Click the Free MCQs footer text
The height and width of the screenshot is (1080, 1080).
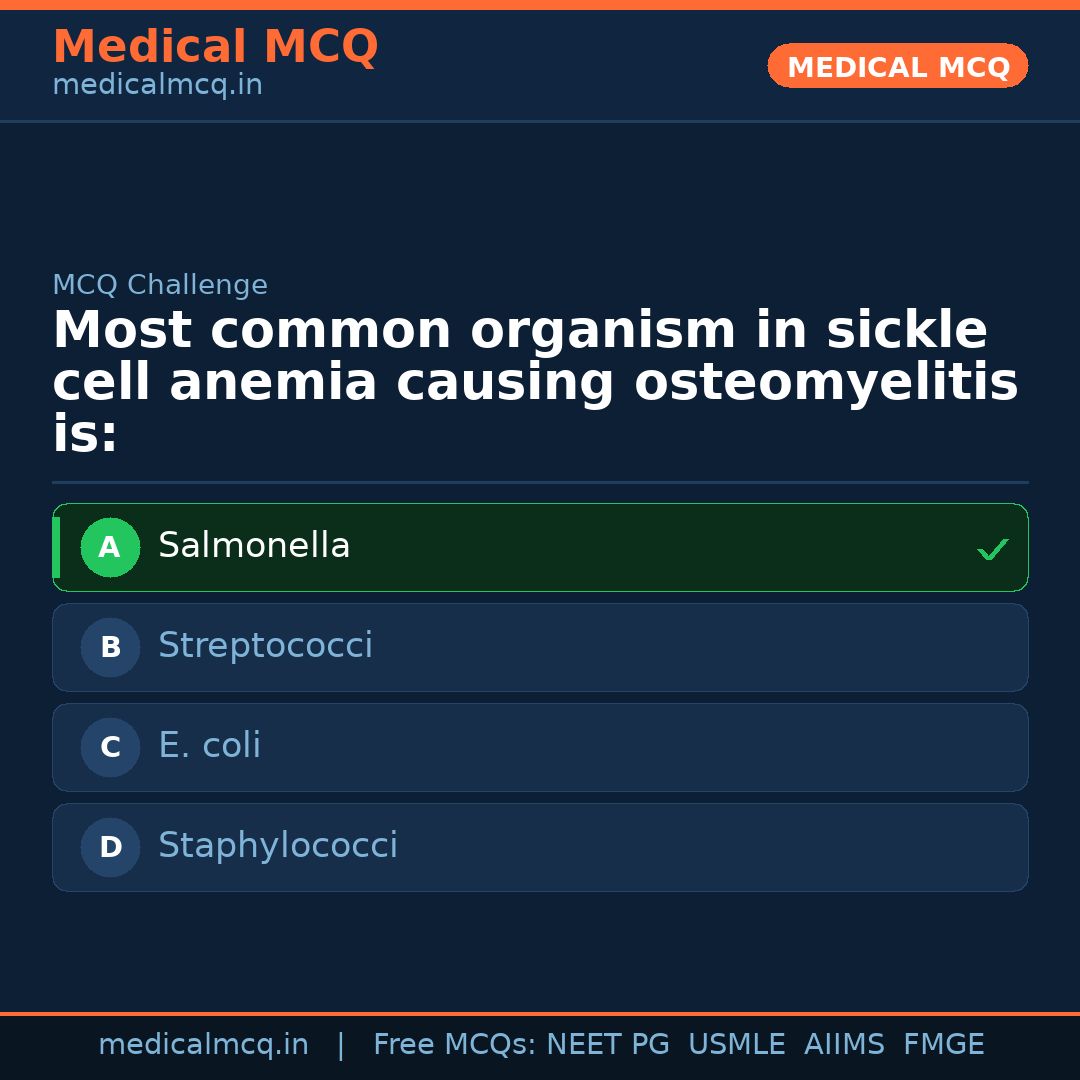point(454,1045)
